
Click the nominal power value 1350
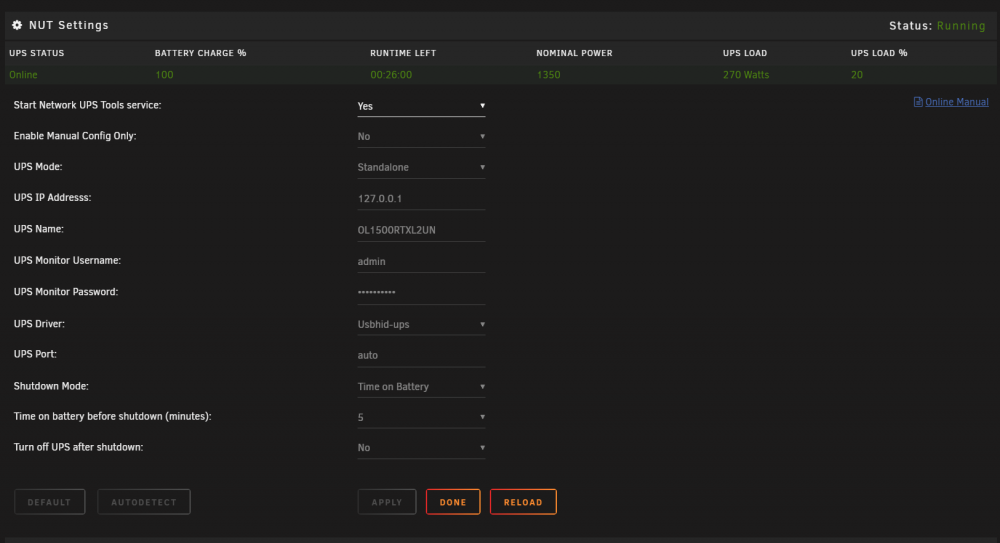[x=548, y=75]
